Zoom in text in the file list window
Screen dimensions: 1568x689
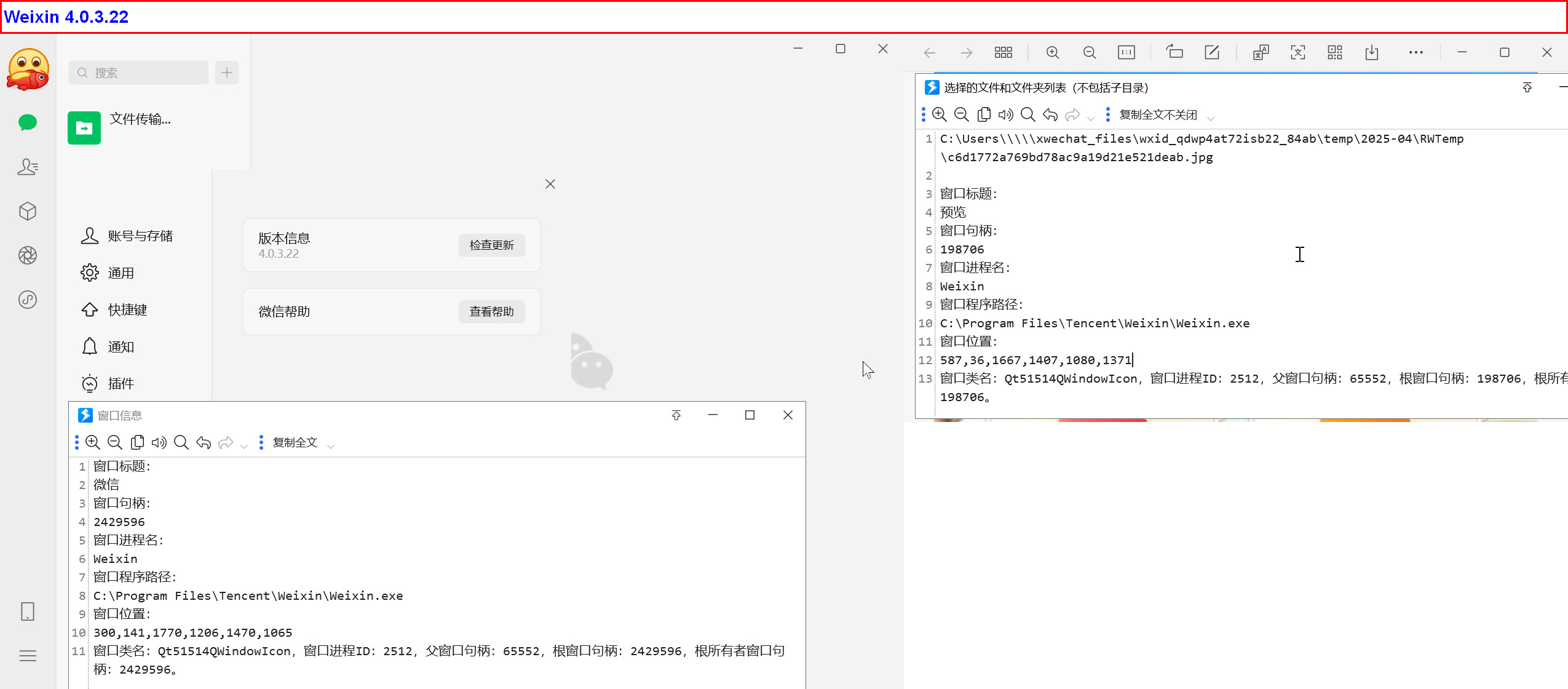[x=940, y=114]
